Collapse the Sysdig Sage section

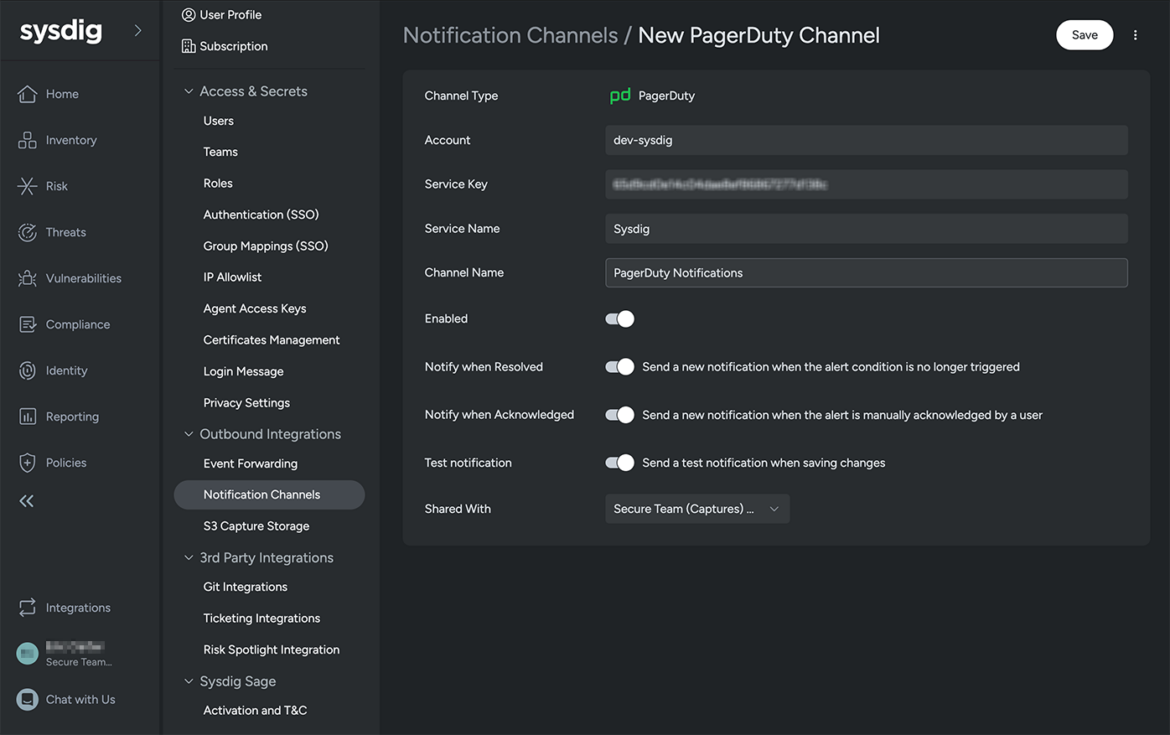[x=189, y=681]
